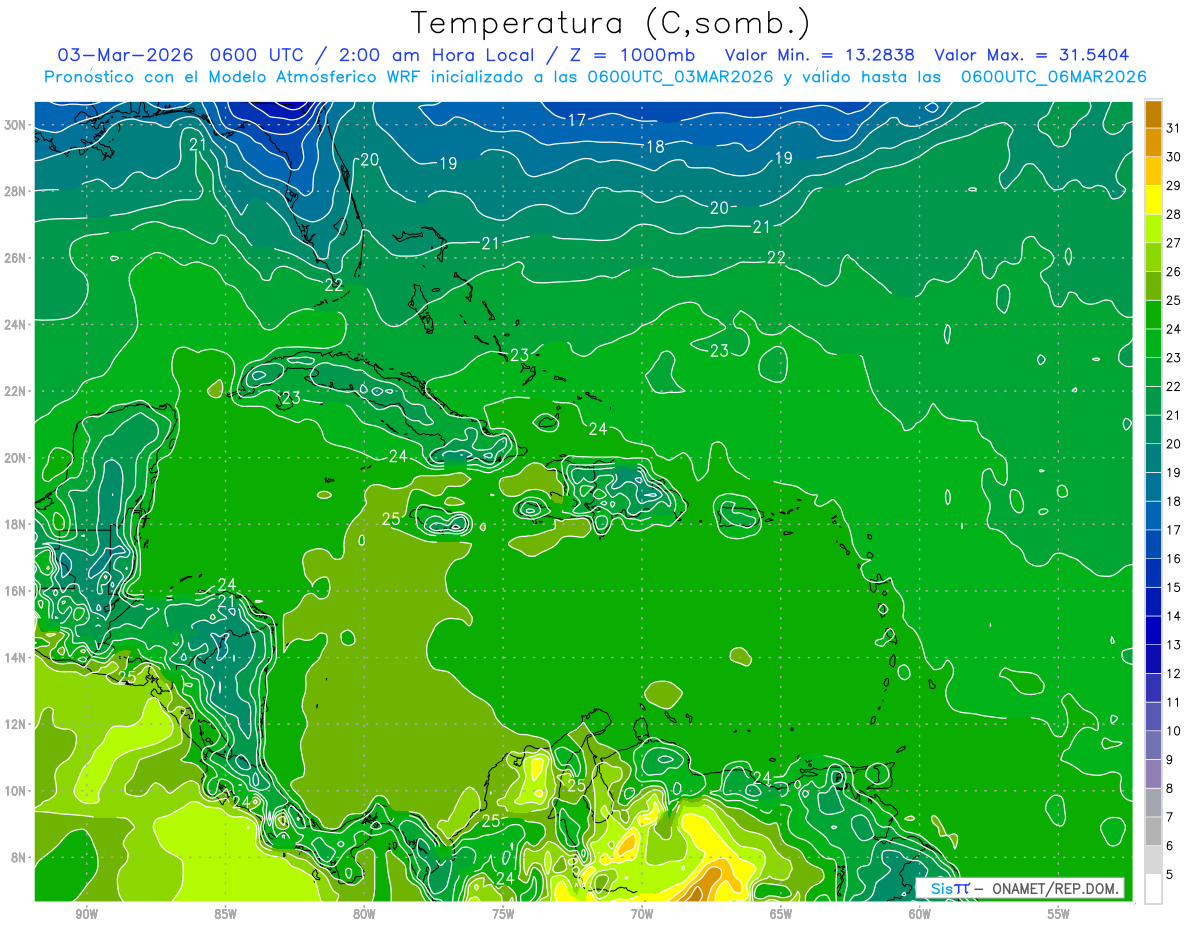
Task: Click the legend scale value '19'
Action: coord(1174,473)
